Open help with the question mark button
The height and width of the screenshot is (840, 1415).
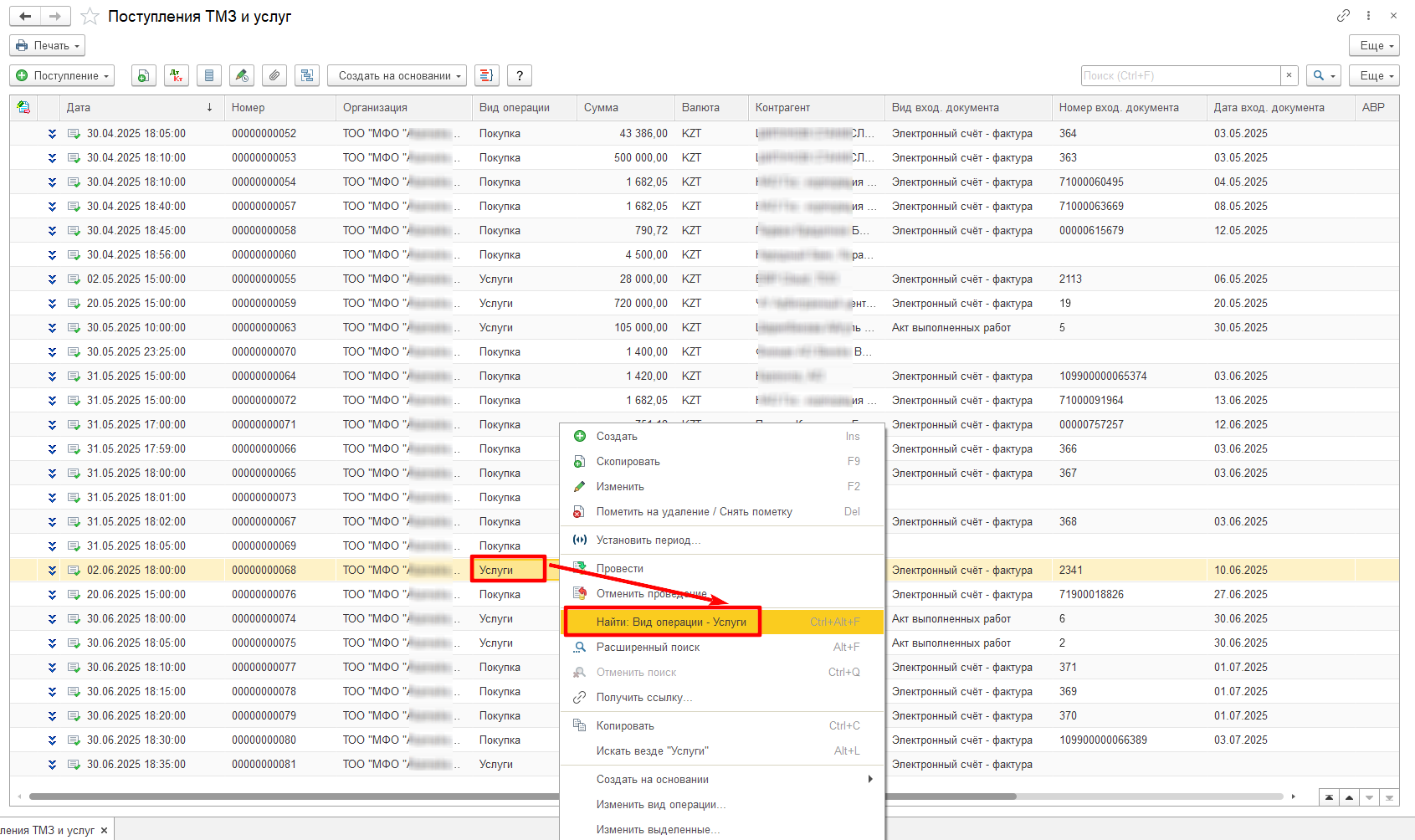pos(520,75)
